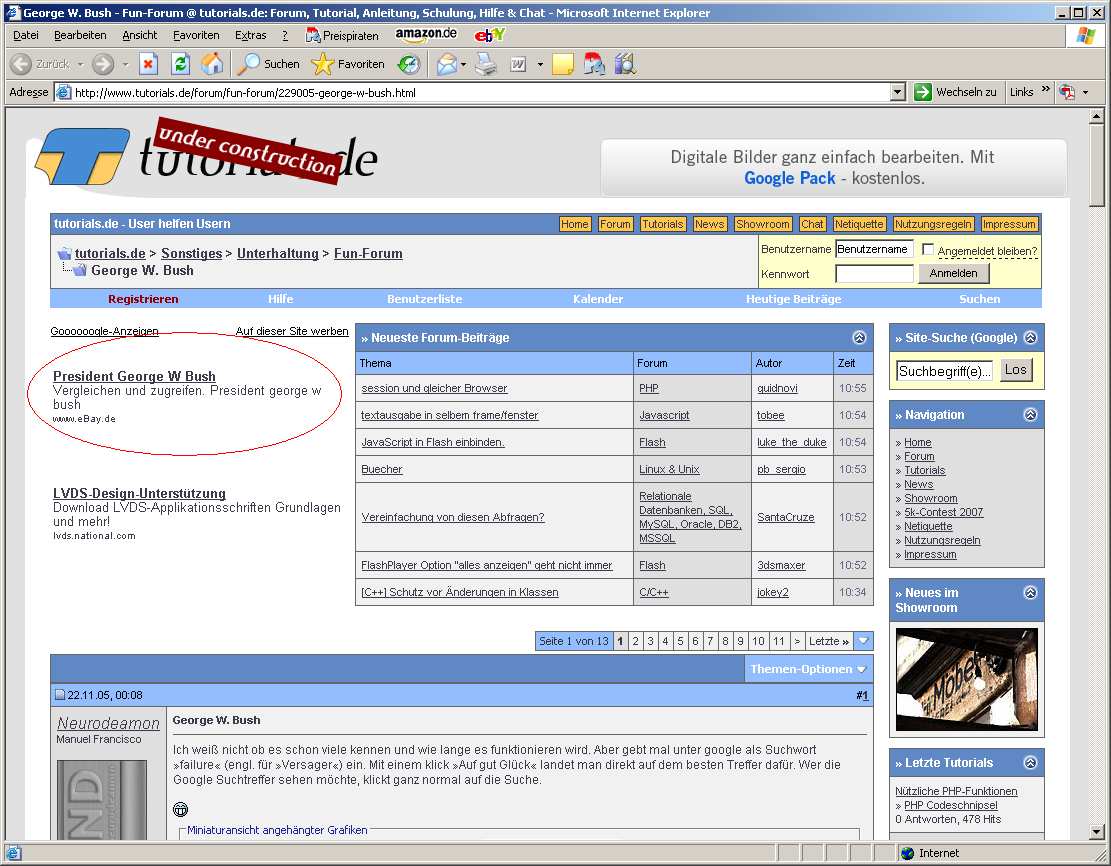Viewport: 1111px width, 866px height.
Task: Open the mail envelope icon
Action: point(446,64)
